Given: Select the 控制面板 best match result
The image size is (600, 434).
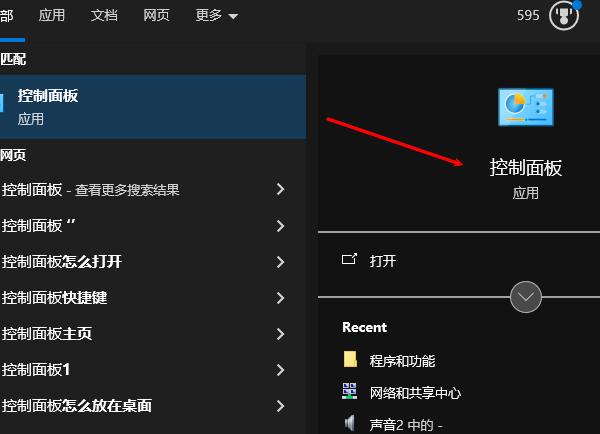Looking at the screenshot, I should pos(153,107).
